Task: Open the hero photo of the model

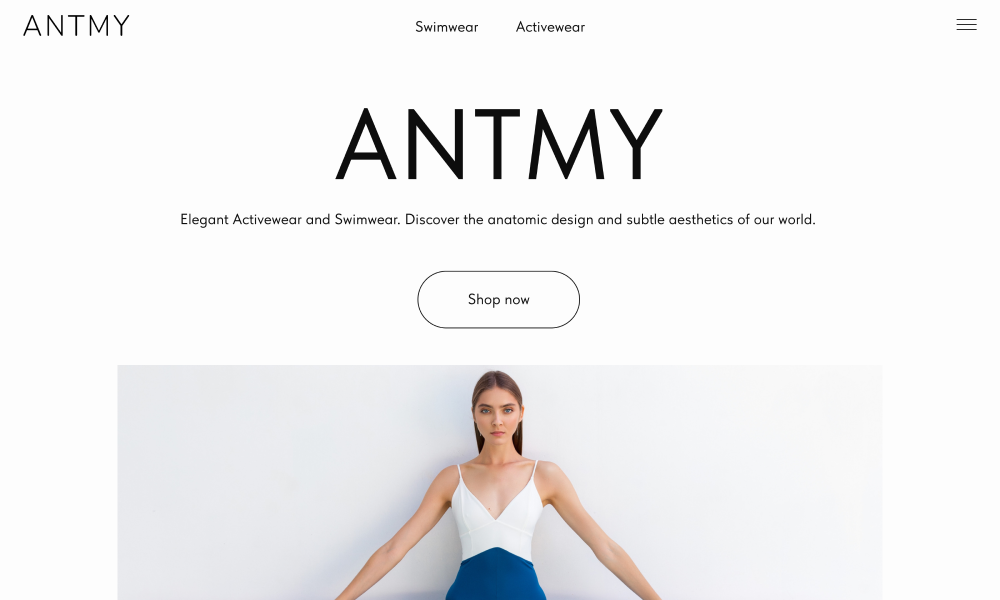Action: tap(500, 482)
